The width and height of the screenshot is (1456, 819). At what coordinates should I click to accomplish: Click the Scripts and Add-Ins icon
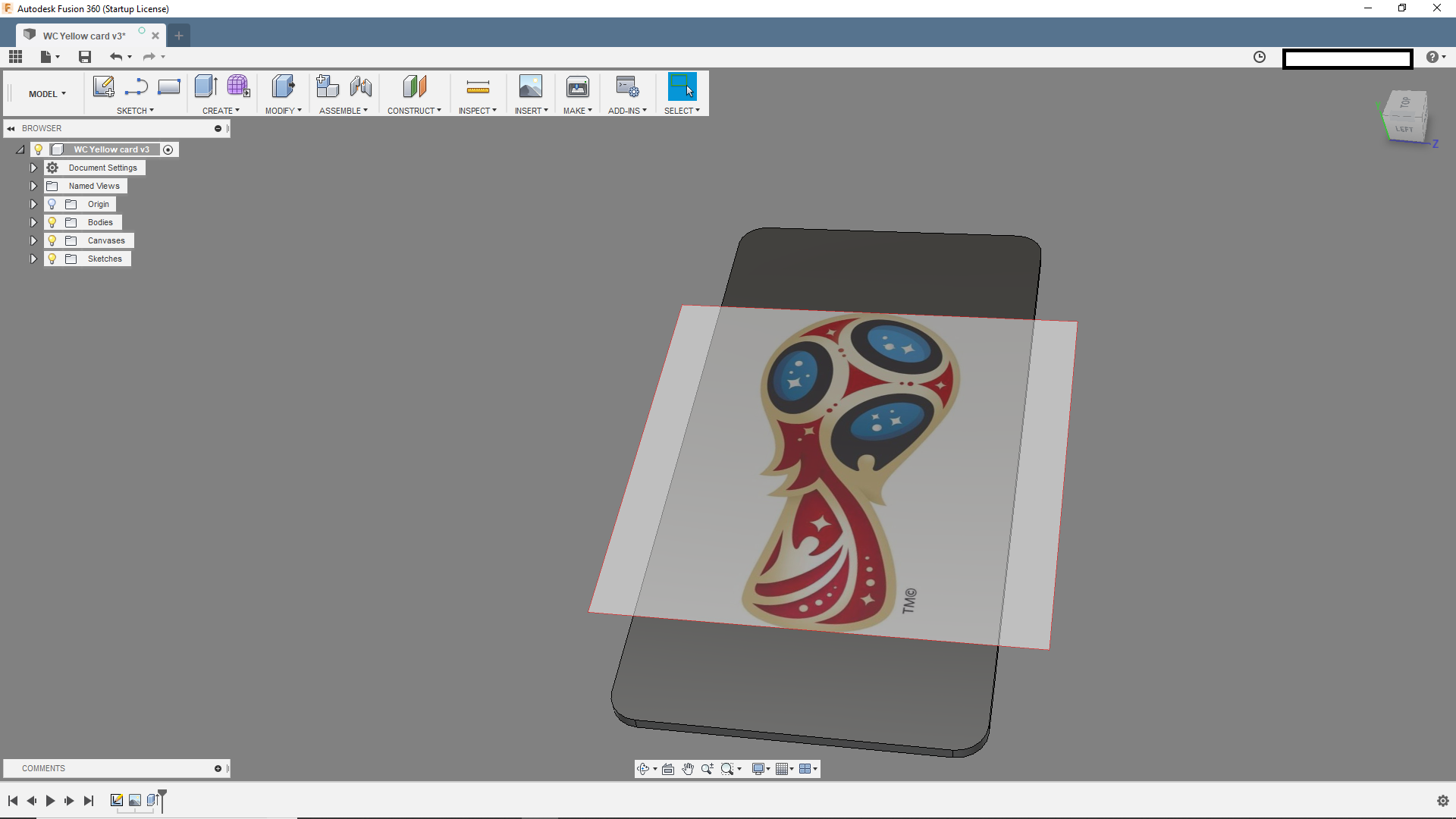tap(627, 86)
